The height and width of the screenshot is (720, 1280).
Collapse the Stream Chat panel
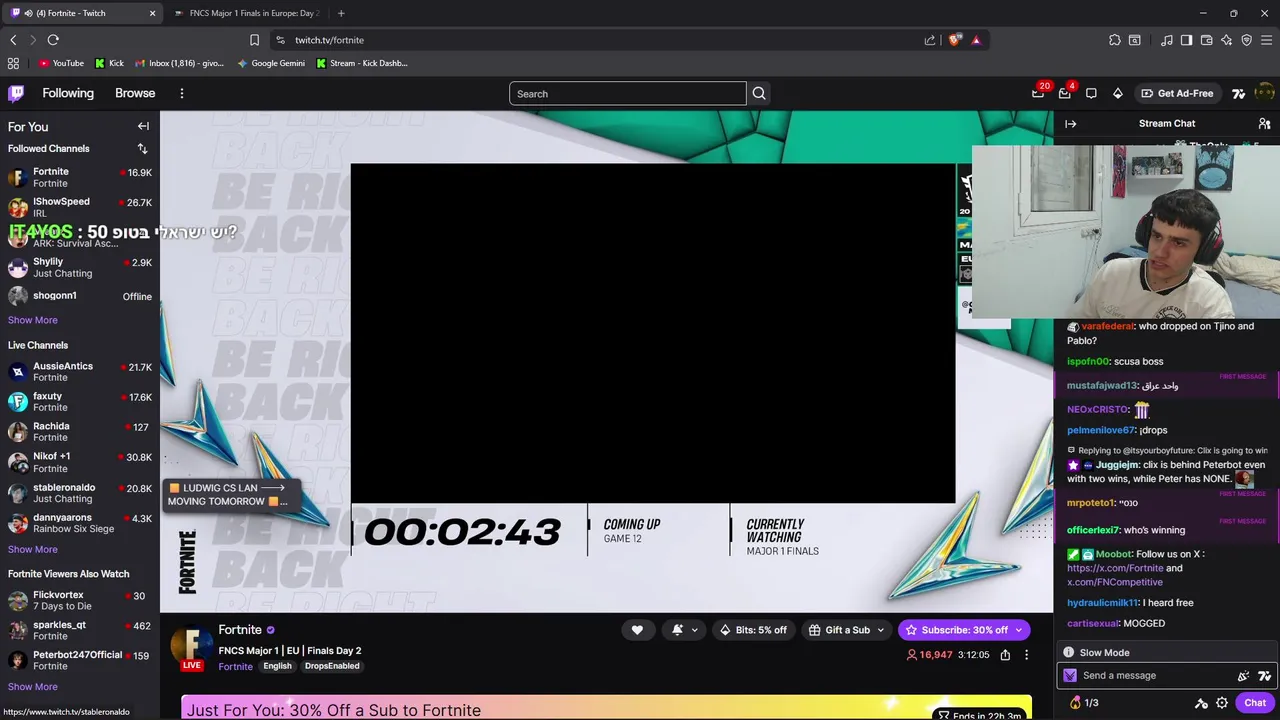[x=1071, y=123]
